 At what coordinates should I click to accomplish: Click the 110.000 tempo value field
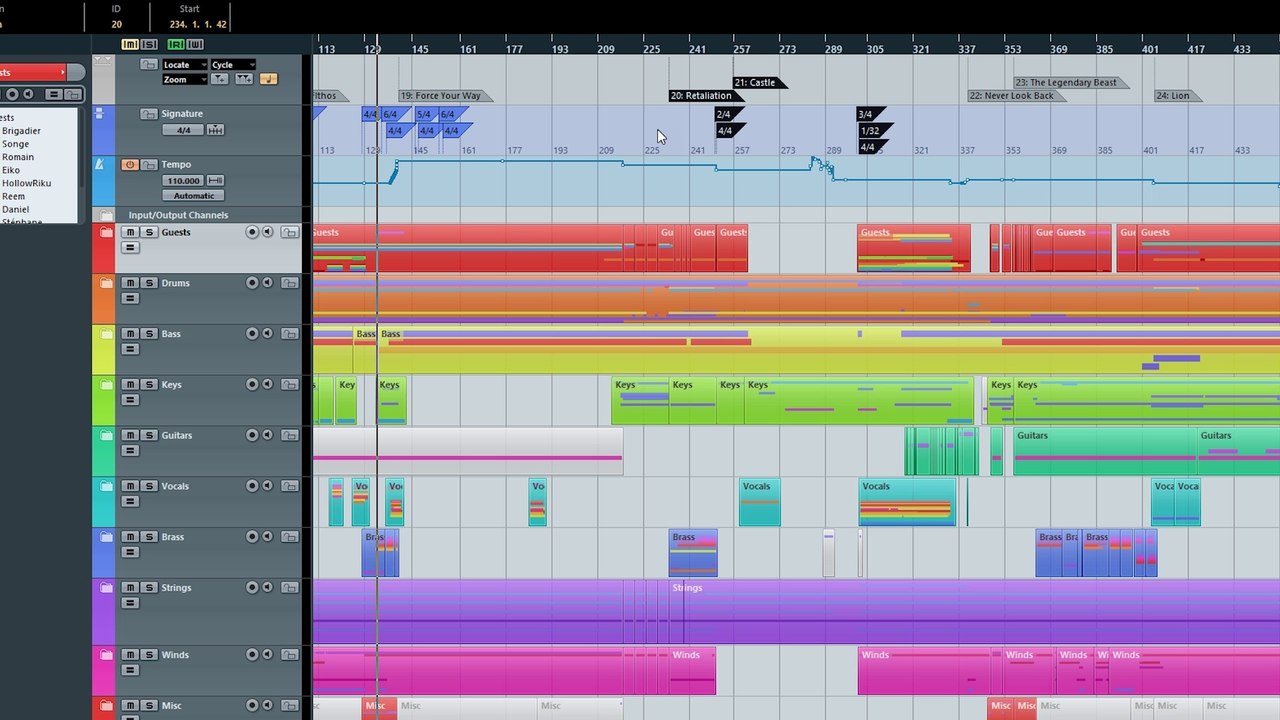[183, 181]
